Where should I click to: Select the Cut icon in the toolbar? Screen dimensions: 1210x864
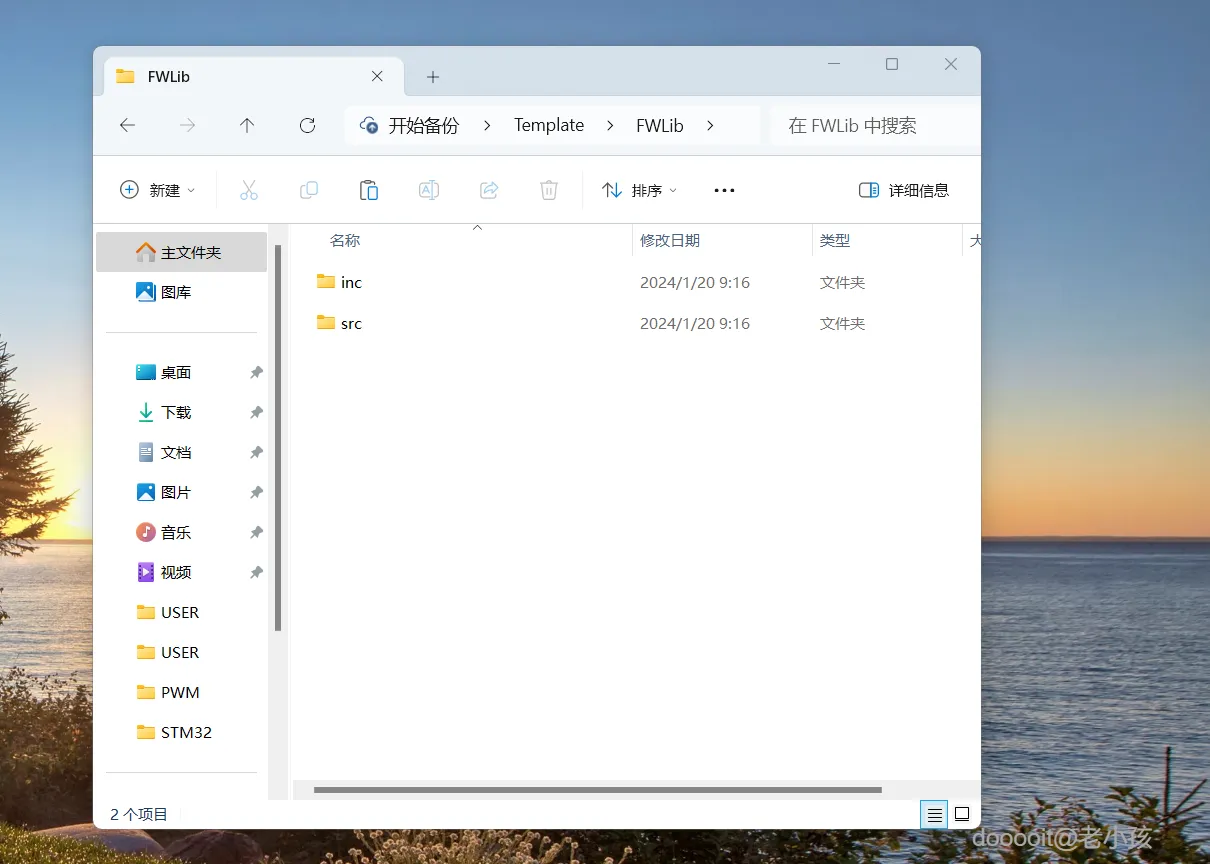point(248,190)
